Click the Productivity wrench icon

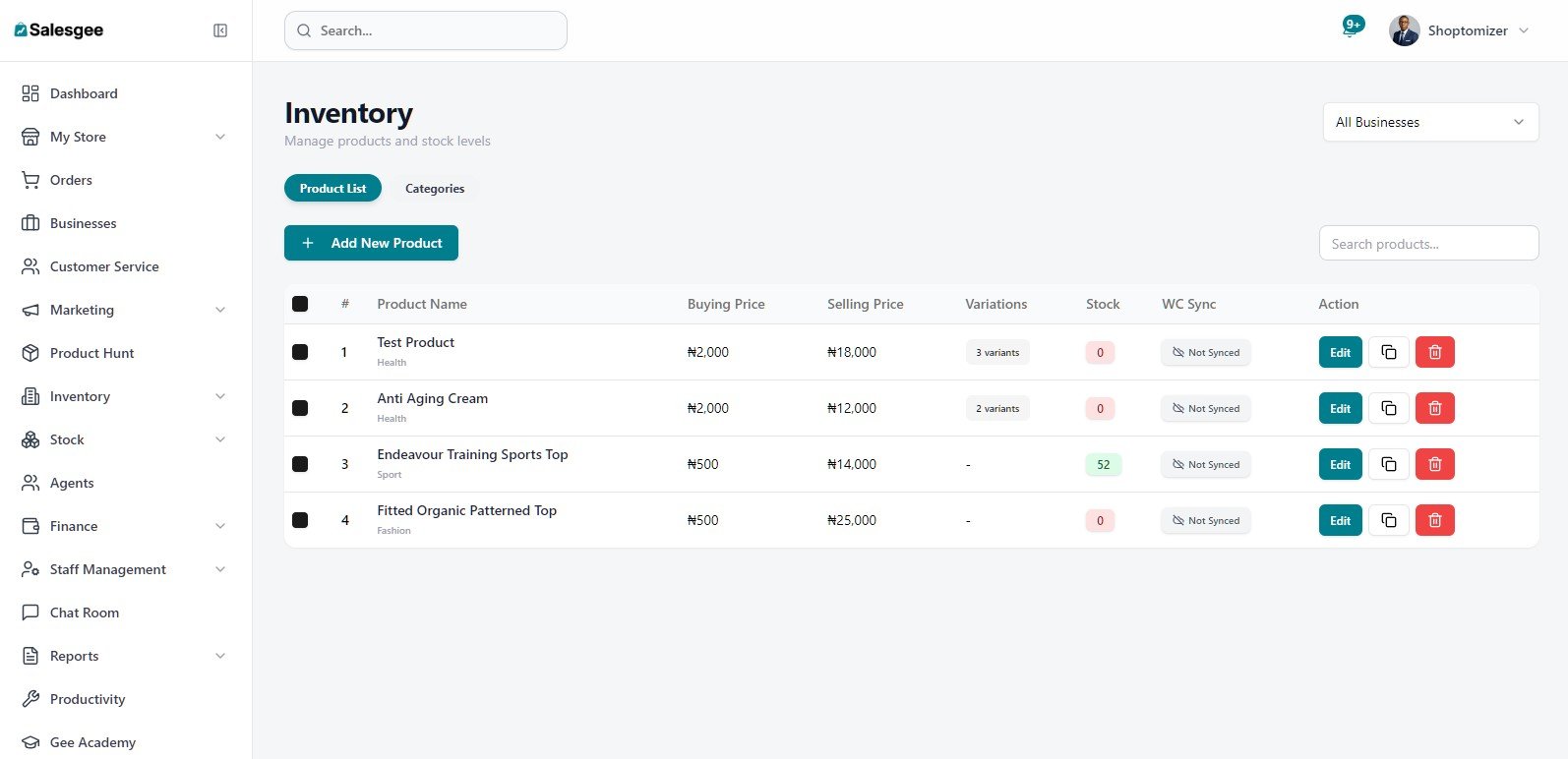coord(30,699)
